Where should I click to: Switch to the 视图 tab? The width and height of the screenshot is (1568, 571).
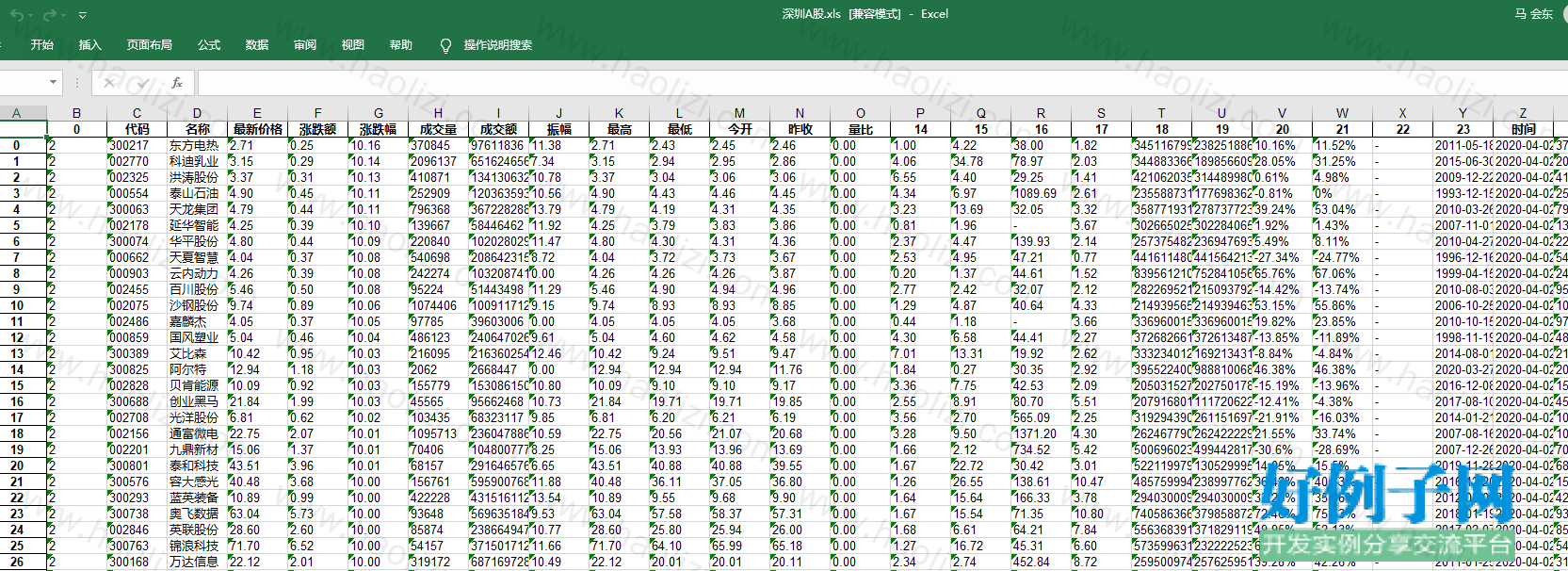[x=353, y=45]
